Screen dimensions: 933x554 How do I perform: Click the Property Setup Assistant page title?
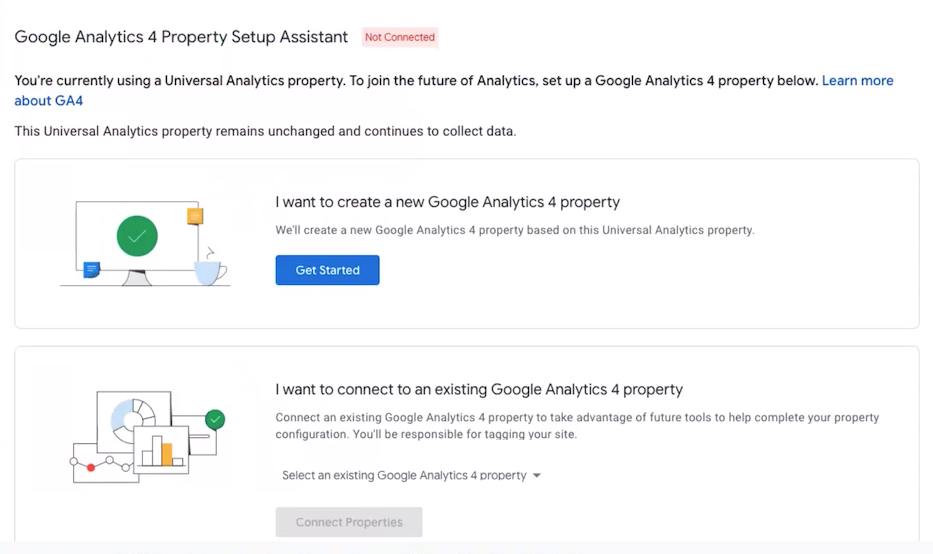coord(181,37)
